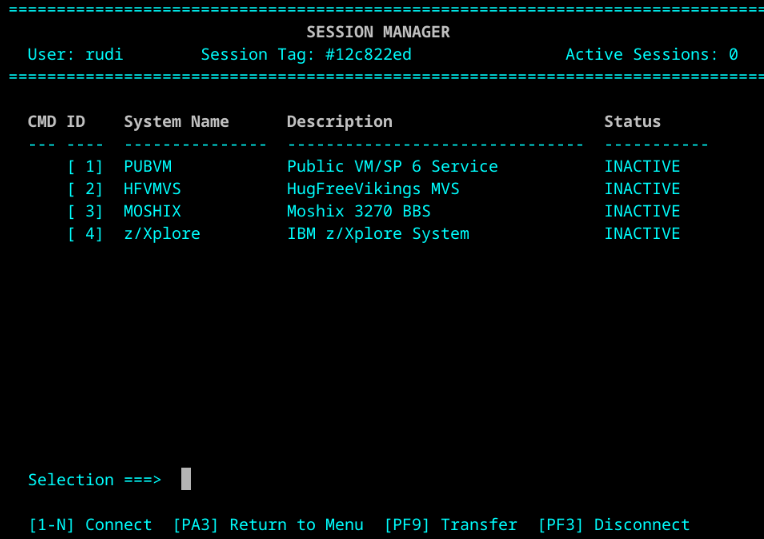The image size is (764, 539).
Task: Select the HFVMVS system name
Action: point(153,189)
